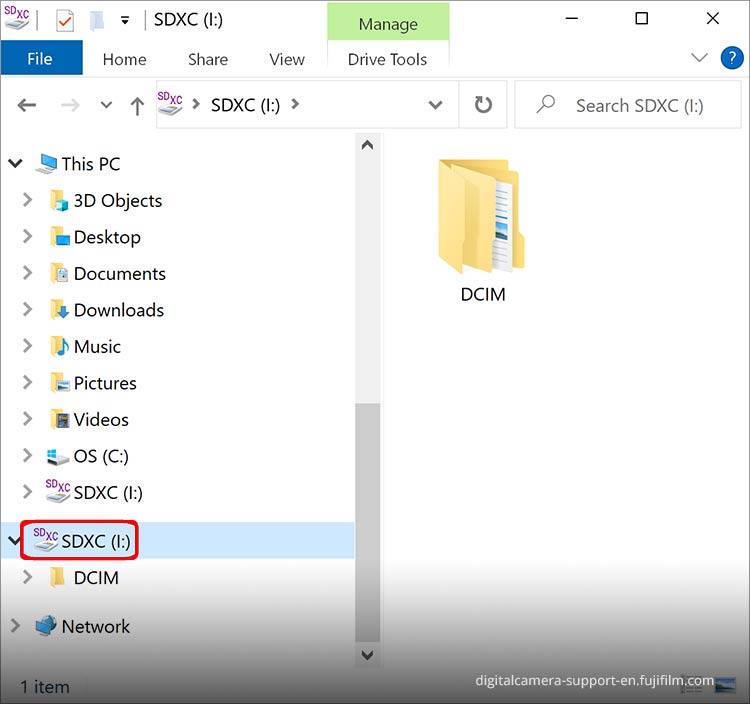The image size is (750, 704).
Task: Open the Customize Quick Access Toolbar dropdown
Action: [125, 20]
